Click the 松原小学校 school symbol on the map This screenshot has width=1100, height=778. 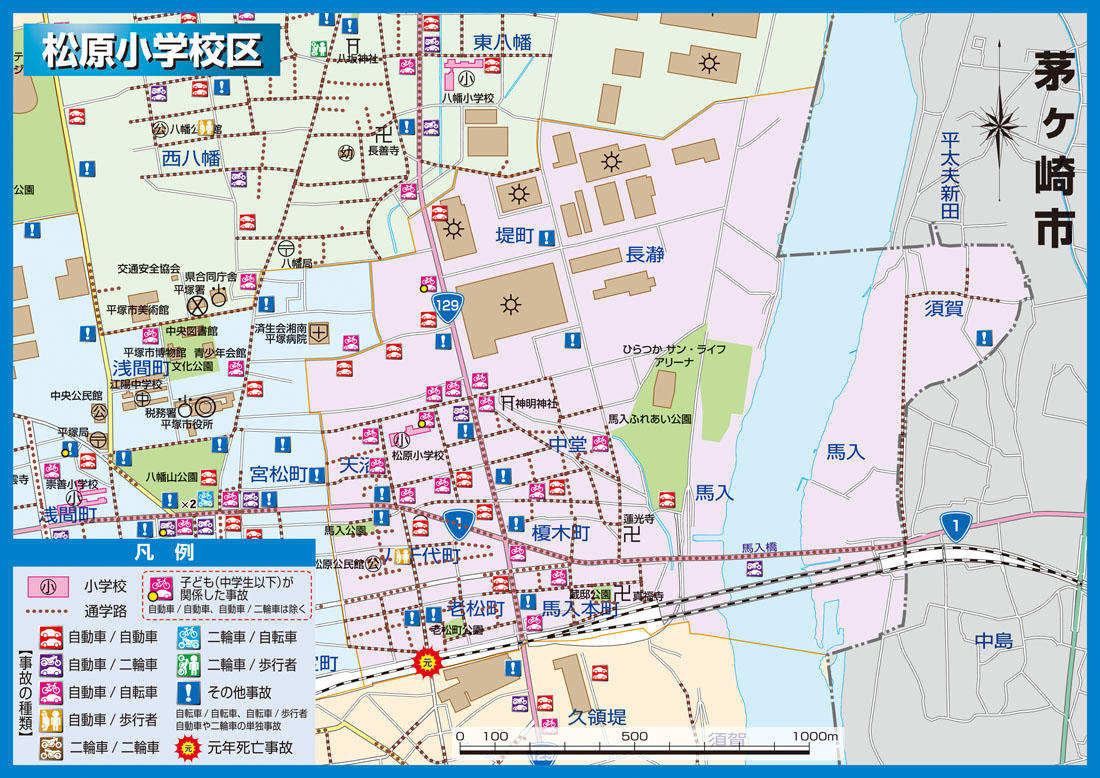point(402,439)
